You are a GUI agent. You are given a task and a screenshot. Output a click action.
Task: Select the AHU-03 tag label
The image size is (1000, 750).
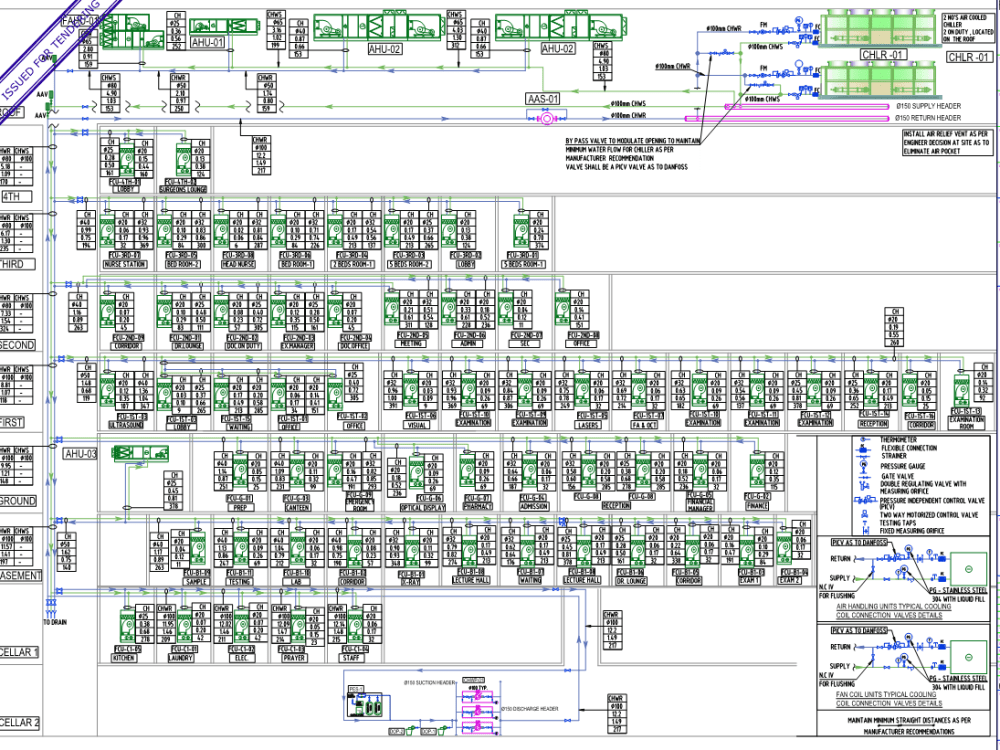pyautogui.click(x=80, y=454)
